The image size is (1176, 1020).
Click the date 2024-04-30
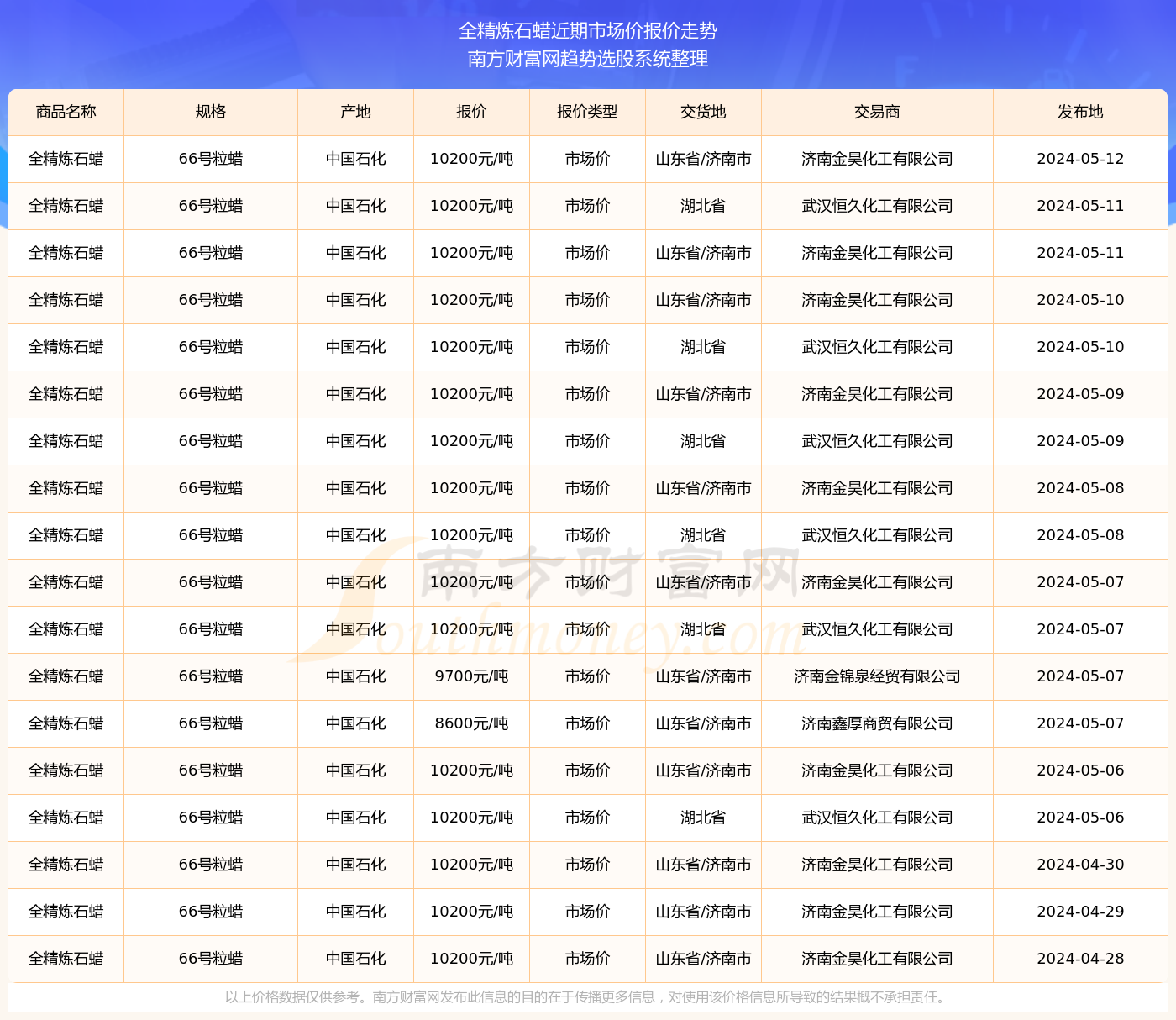(x=1080, y=865)
